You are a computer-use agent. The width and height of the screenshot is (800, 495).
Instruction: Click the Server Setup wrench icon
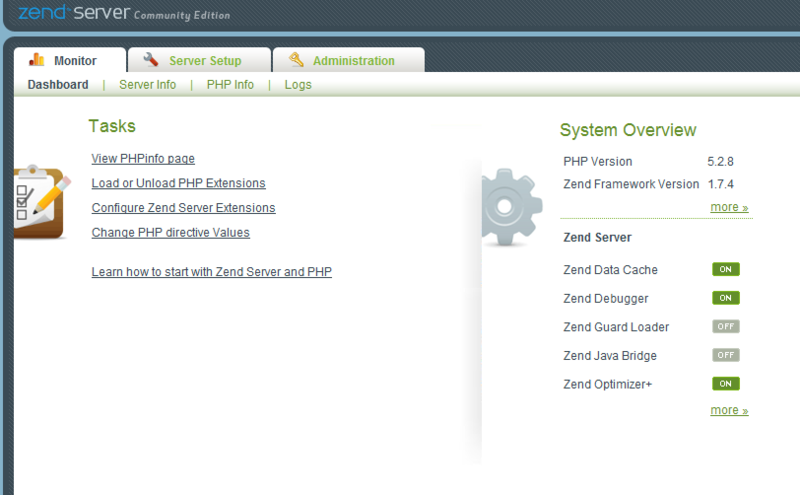151,60
